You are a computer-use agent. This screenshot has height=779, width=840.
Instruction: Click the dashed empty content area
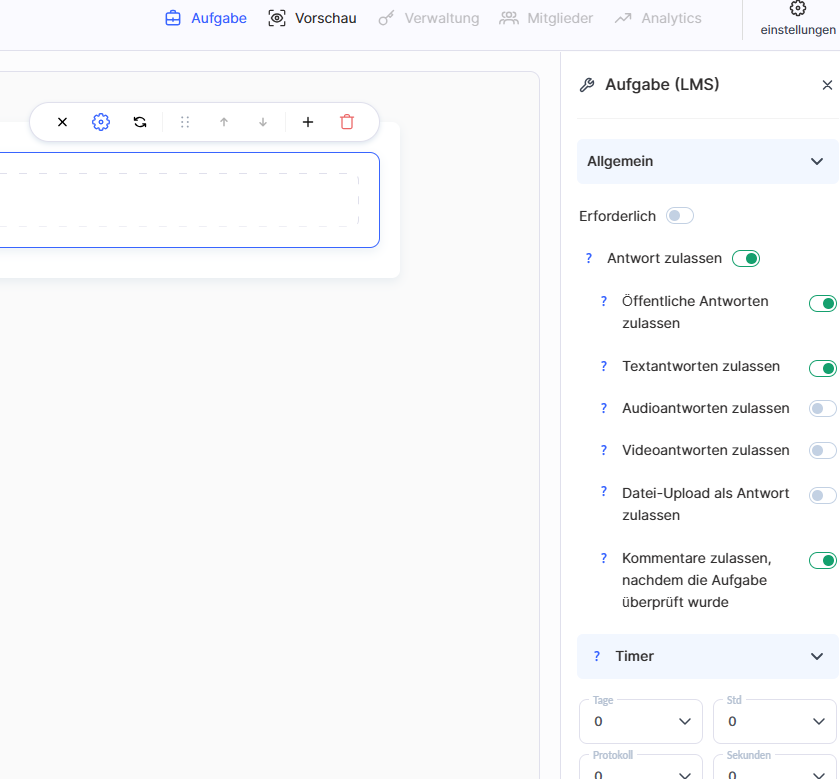[180, 200]
